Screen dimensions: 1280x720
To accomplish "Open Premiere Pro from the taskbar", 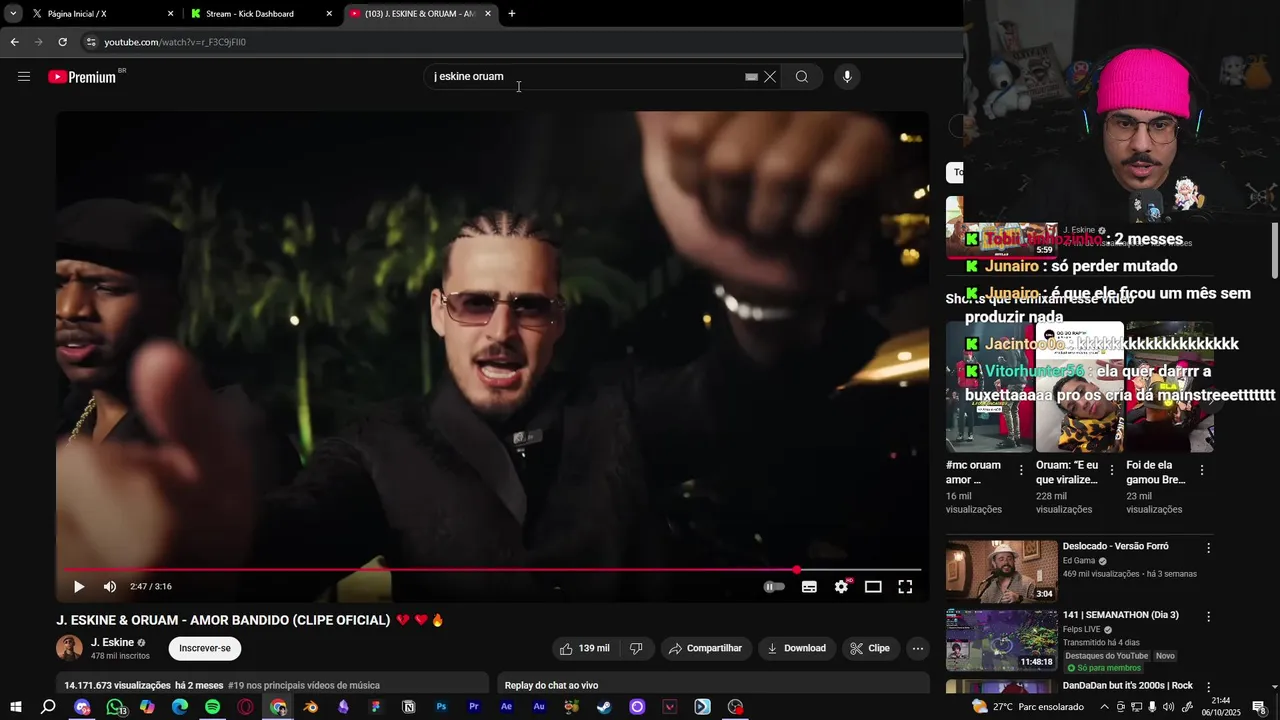I will 474,707.
